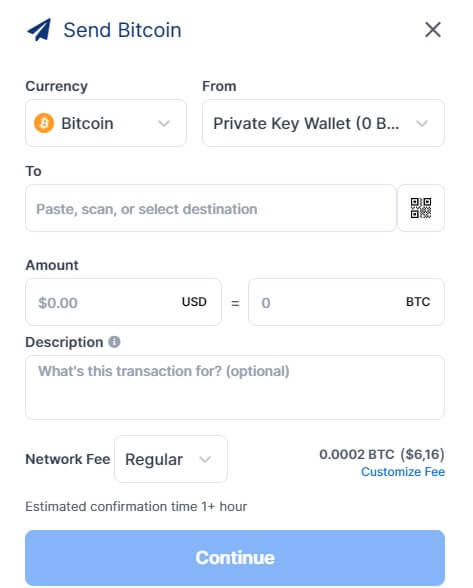This screenshot has height=588, width=473.
Task: Click the equals sign between amounts
Action: [235, 303]
